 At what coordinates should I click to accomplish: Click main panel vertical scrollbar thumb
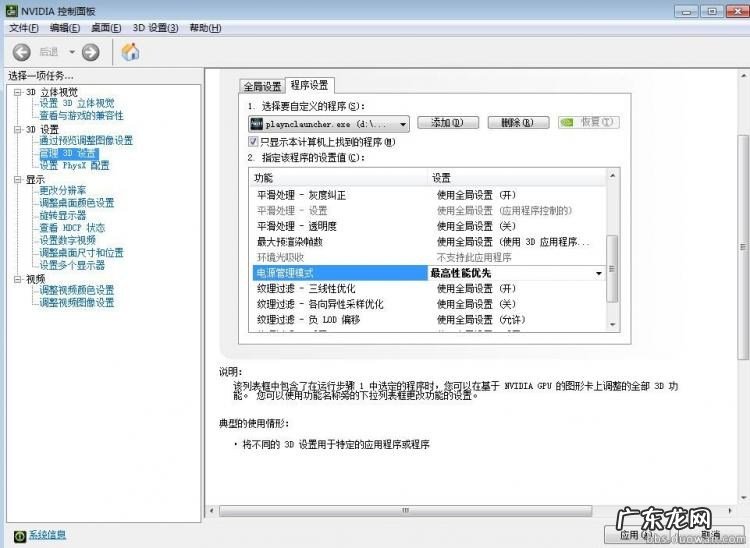[x=743, y=247]
